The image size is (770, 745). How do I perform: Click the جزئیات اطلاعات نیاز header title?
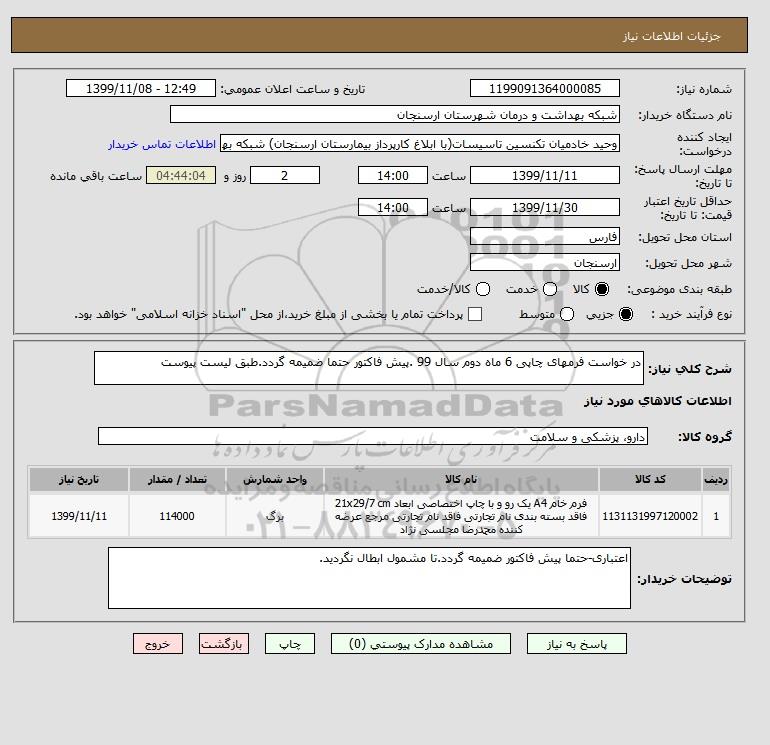click(671, 36)
